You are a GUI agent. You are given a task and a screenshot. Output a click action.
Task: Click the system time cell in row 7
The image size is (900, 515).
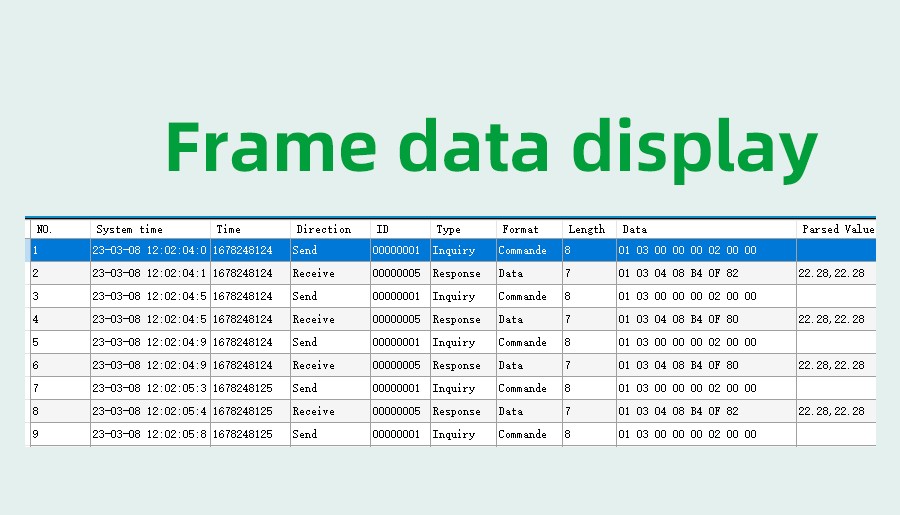coord(150,388)
